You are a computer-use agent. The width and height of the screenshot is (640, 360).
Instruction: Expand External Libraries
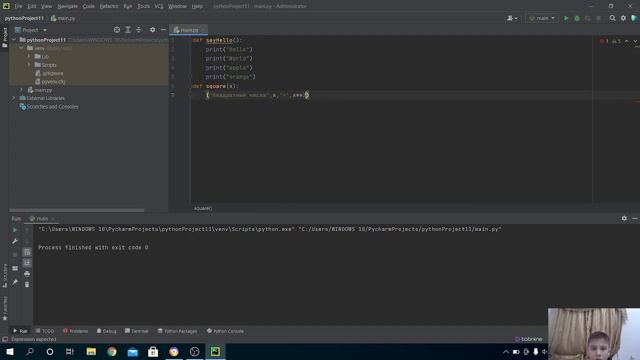point(14,98)
